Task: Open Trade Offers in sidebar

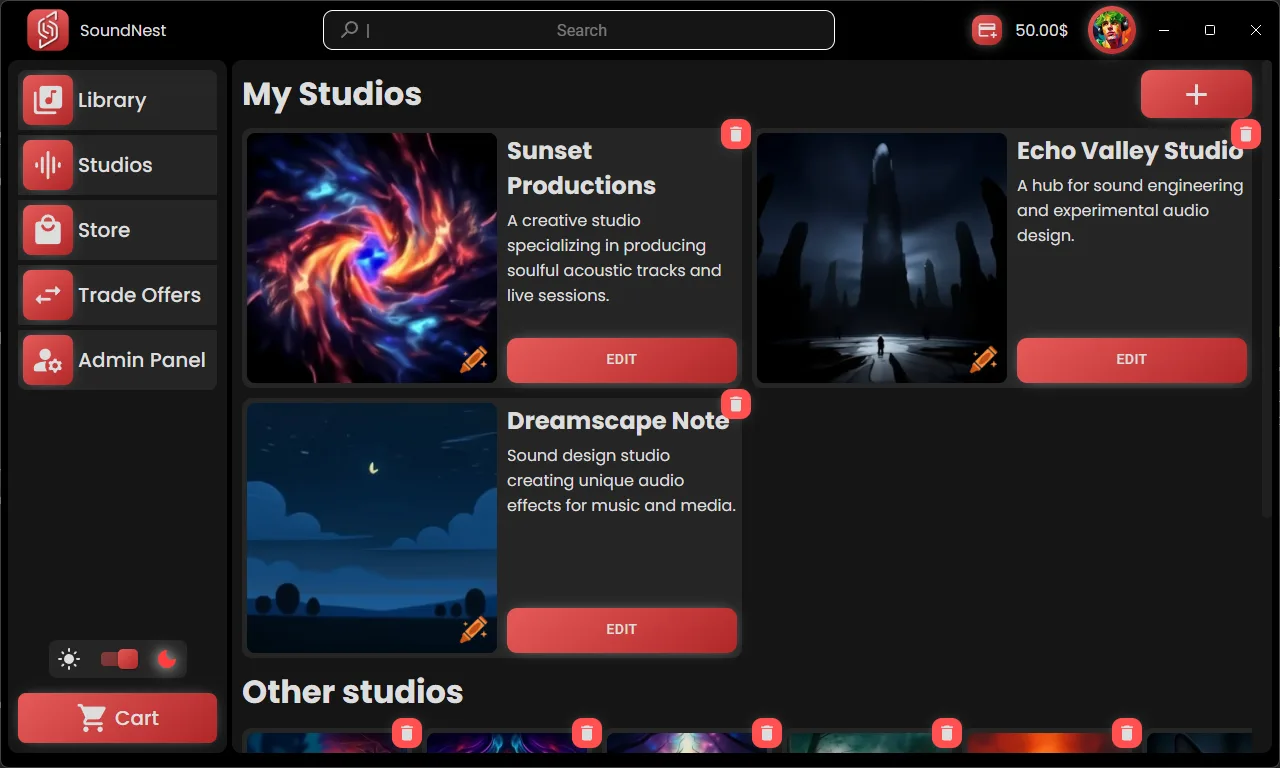Action: click(x=118, y=295)
